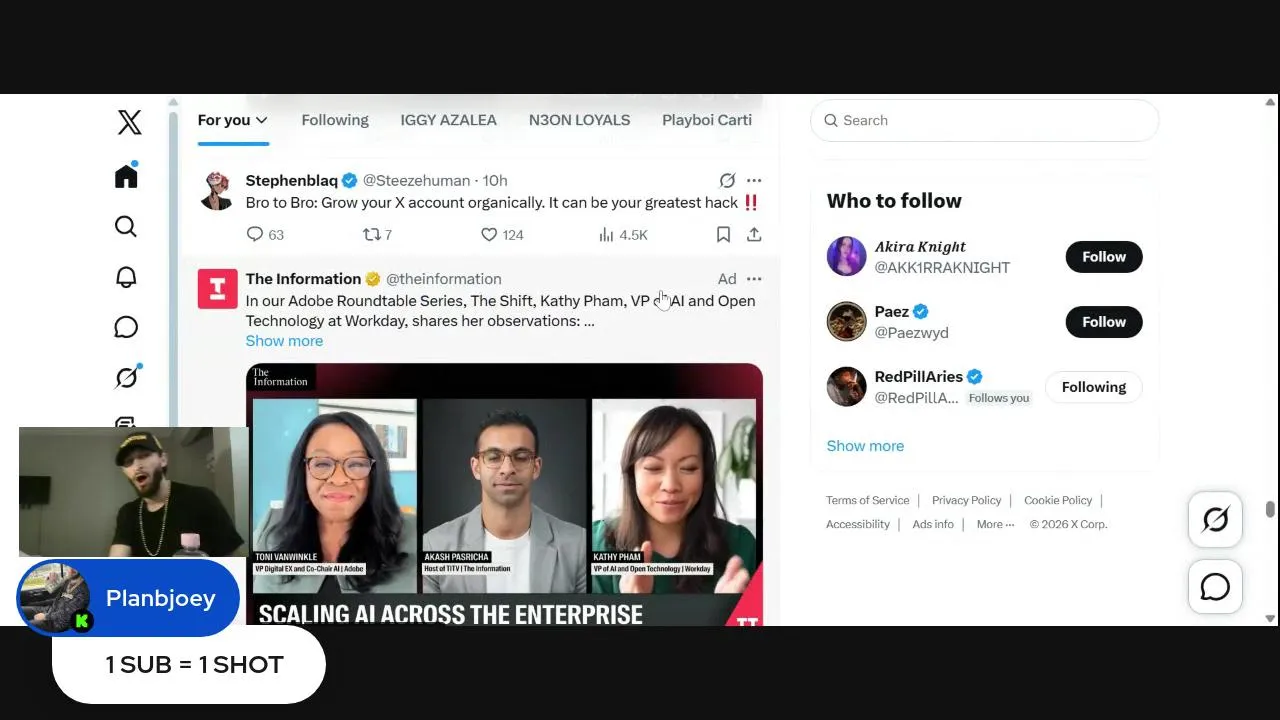Open the Explore magnifier icon in sidebar
Image resolution: width=1280 pixels, height=720 pixels.
click(x=126, y=226)
